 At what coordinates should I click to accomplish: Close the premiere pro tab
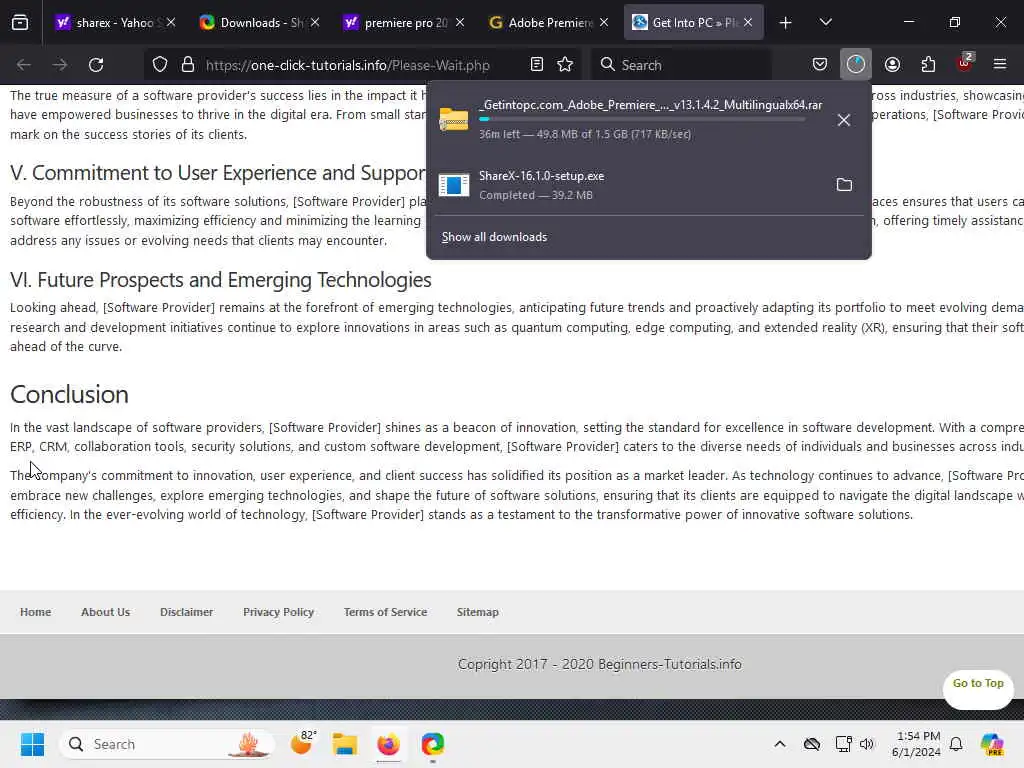click(460, 23)
